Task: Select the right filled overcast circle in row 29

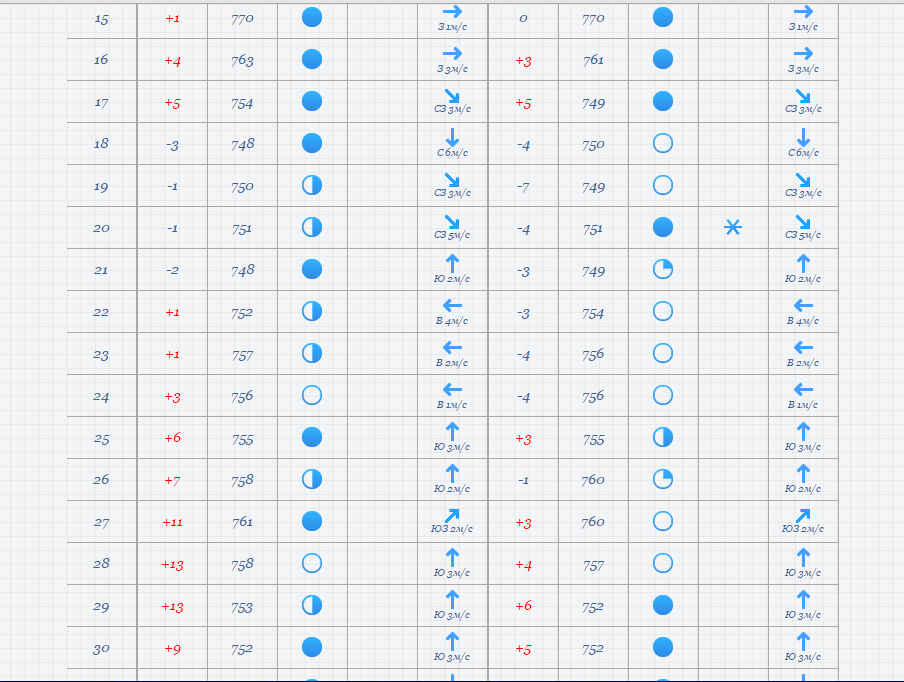Action: [662, 605]
